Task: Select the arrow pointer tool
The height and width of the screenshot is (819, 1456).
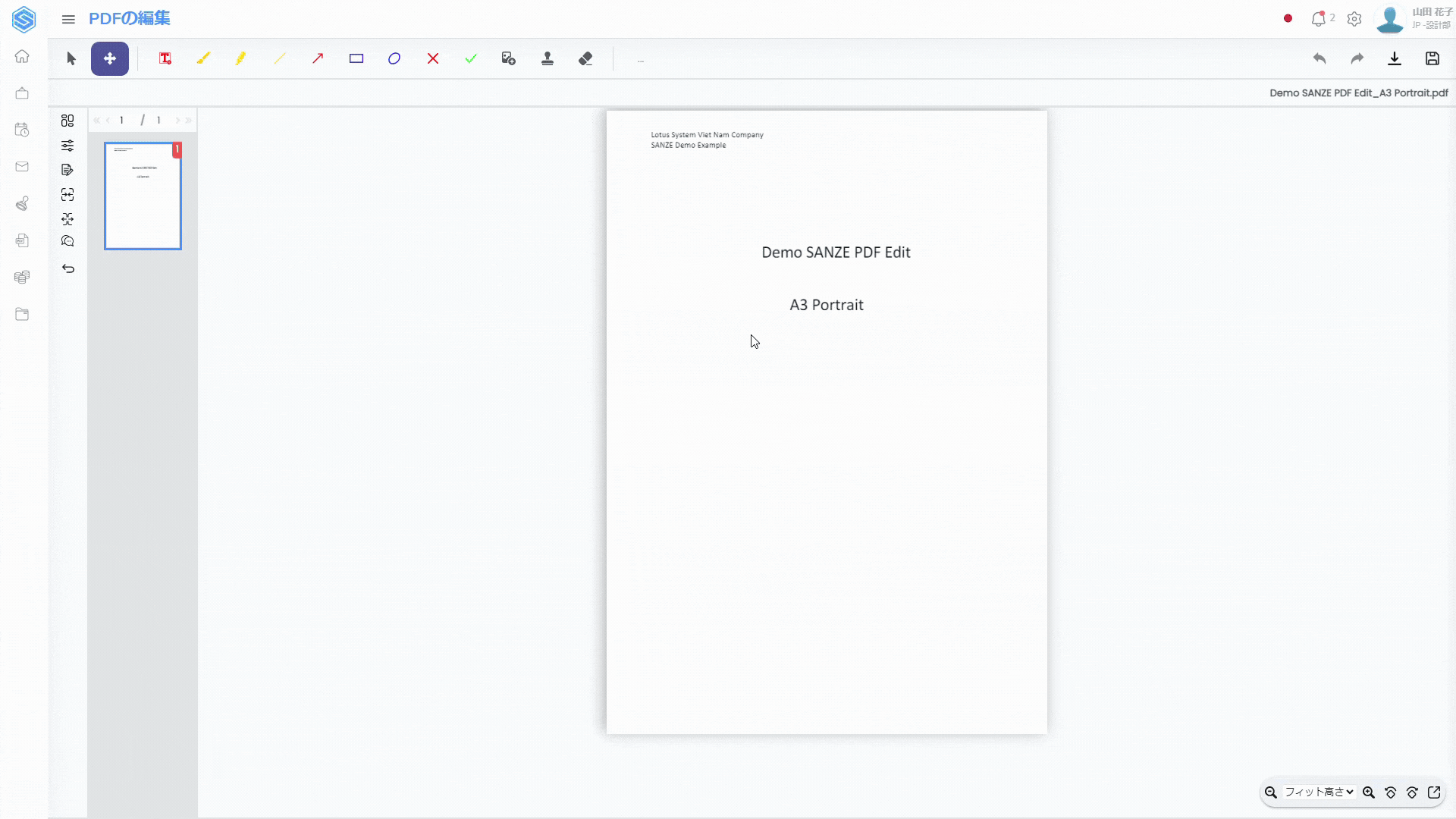Action: [71, 58]
